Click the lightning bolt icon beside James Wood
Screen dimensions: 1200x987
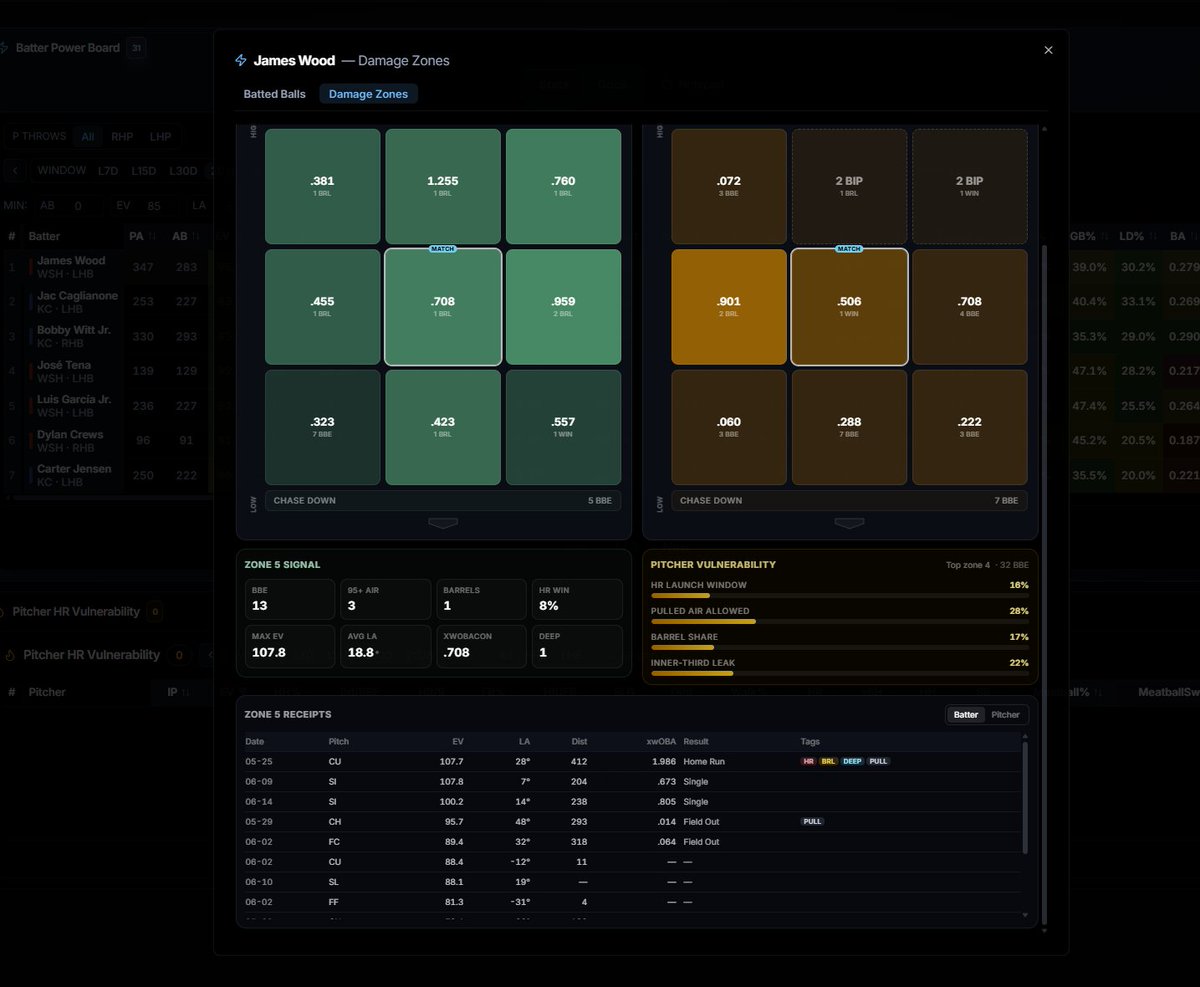click(x=240, y=61)
